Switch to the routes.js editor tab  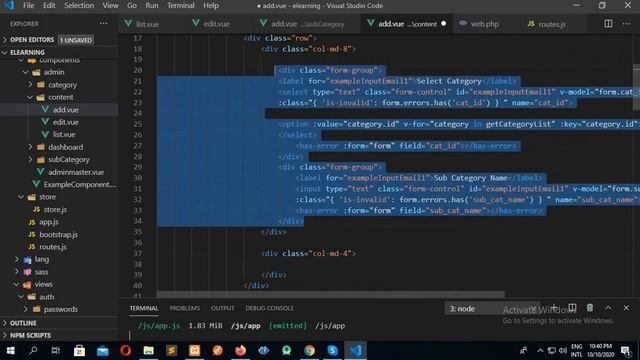[552, 24]
